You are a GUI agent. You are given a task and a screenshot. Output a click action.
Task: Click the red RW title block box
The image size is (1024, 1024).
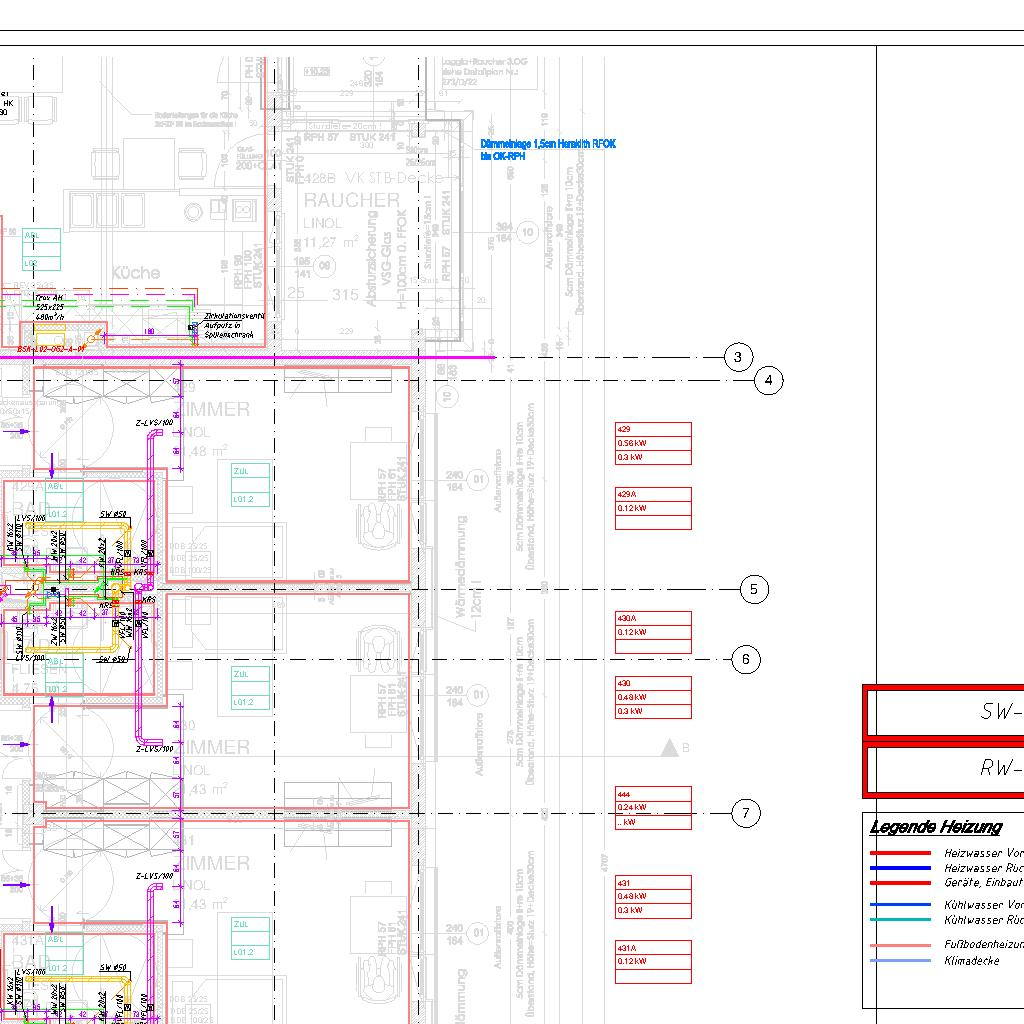pyautogui.click(x=945, y=768)
